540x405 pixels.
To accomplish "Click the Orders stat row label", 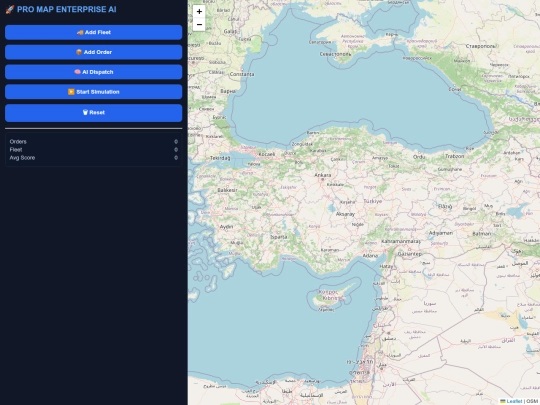I will 18,142.
